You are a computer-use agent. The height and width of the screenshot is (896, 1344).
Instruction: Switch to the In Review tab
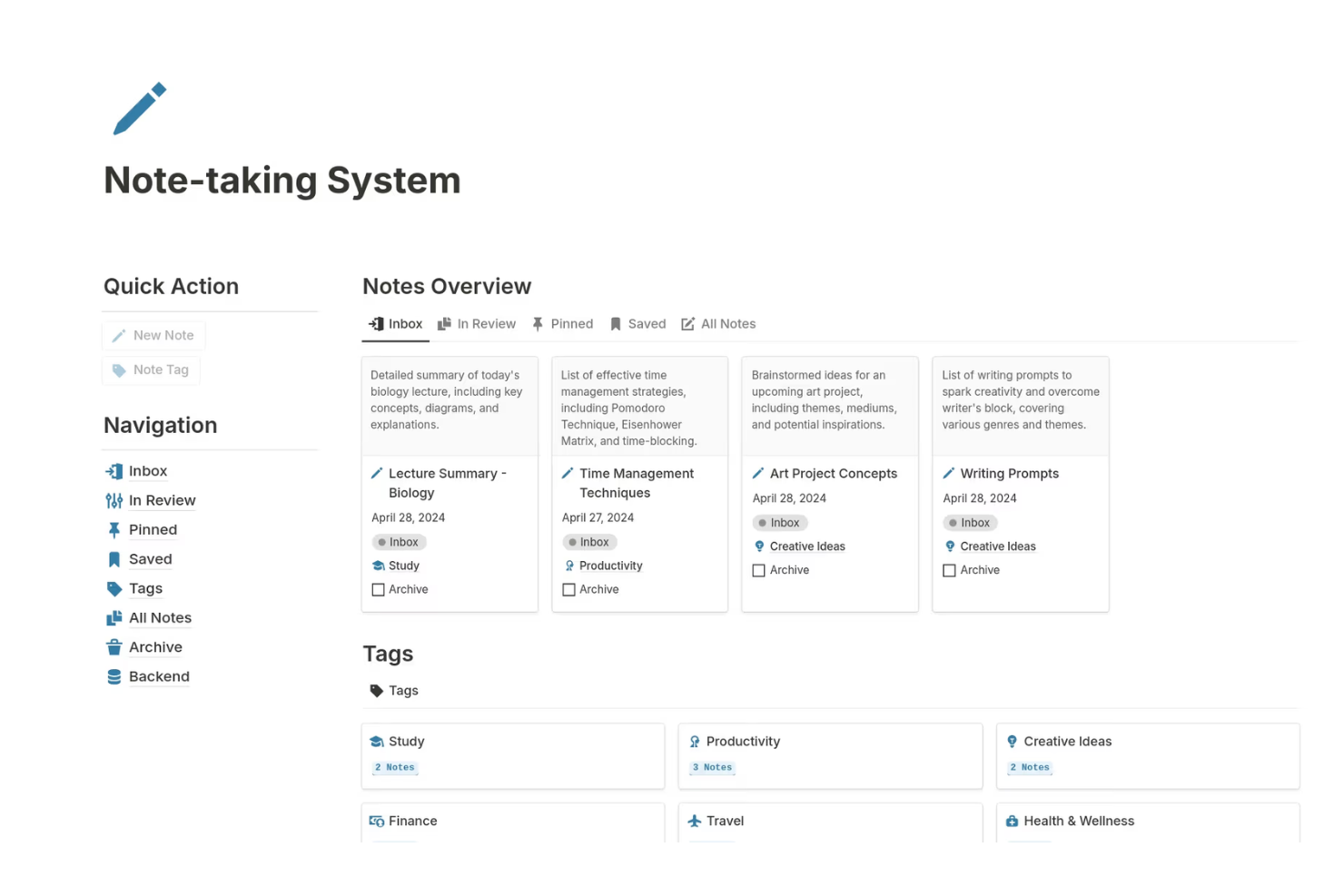coord(477,324)
